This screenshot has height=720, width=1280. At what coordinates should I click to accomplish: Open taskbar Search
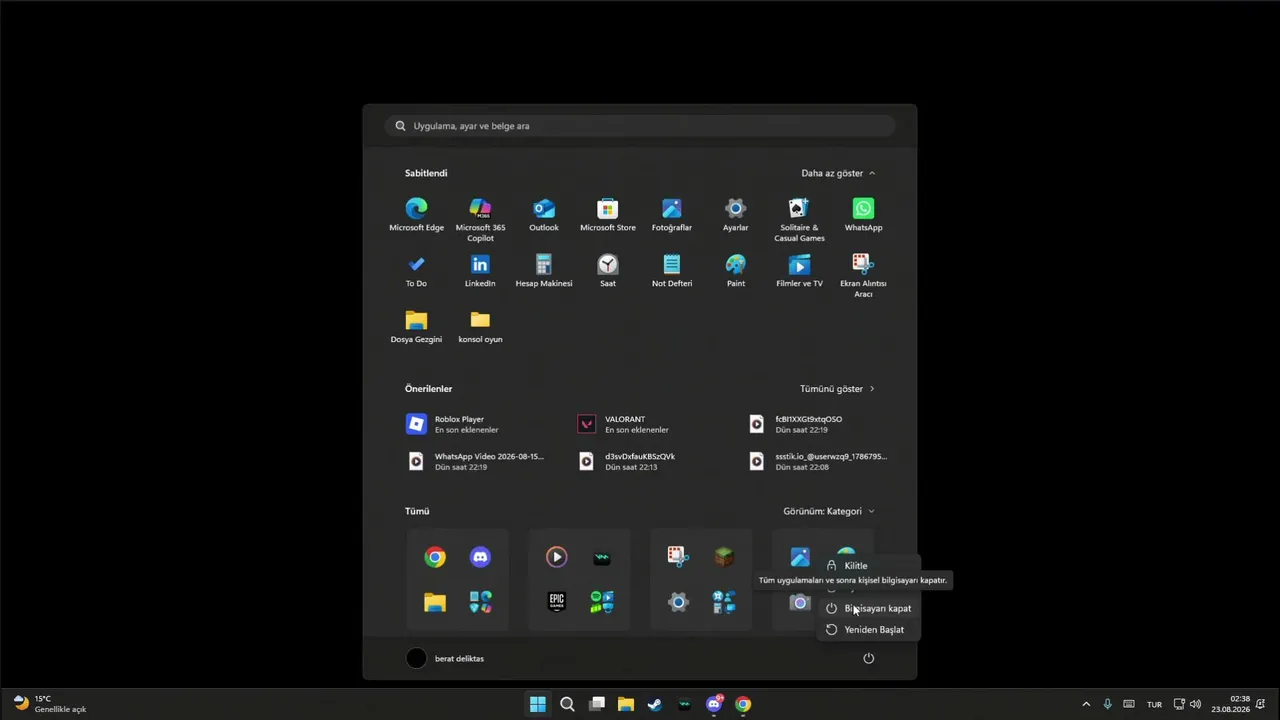pos(567,704)
